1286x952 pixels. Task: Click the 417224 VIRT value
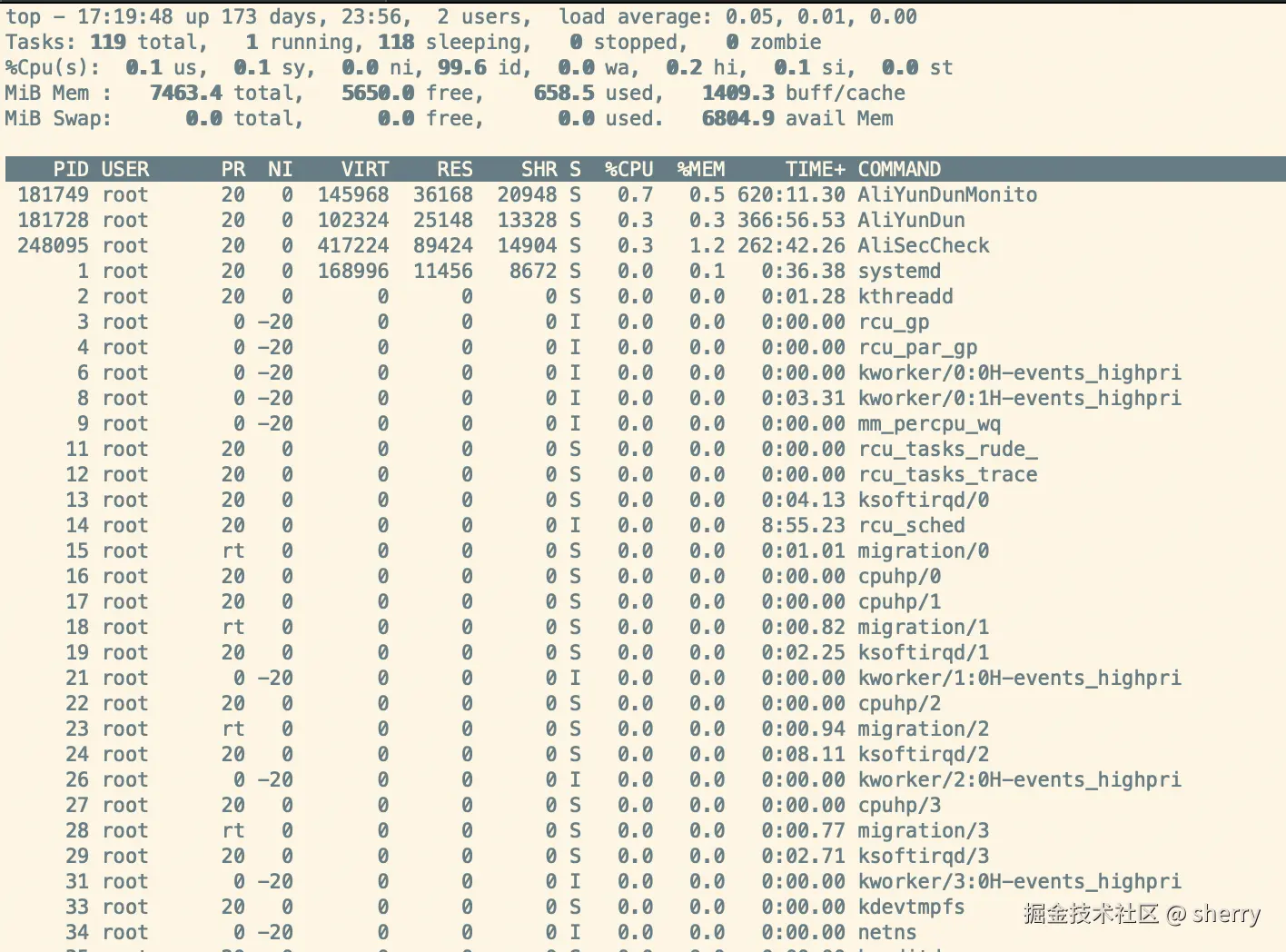pos(353,245)
